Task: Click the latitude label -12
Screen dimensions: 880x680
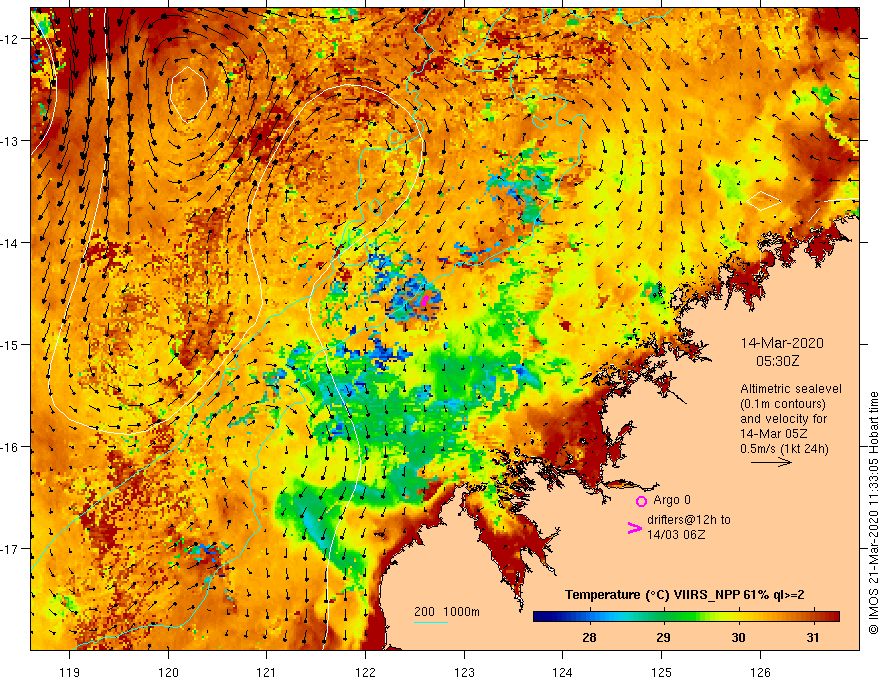Action: (11, 39)
